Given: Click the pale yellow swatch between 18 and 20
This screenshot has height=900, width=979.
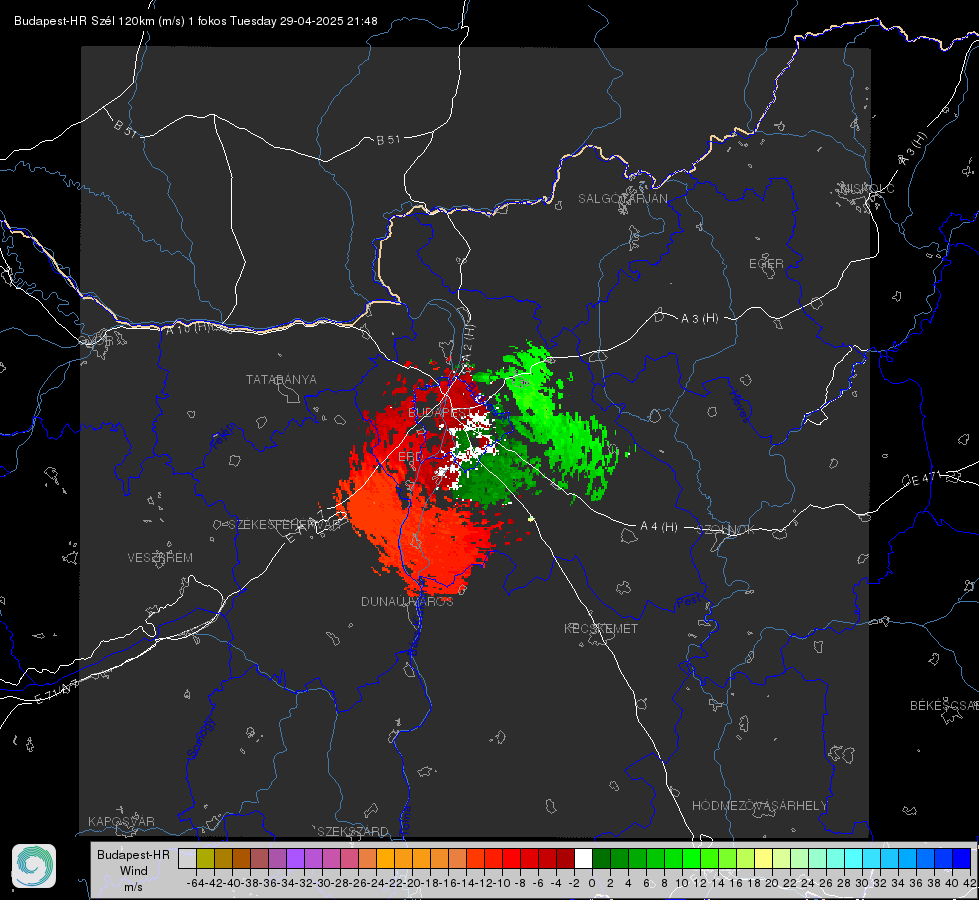Looking at the screenshot, I should [764, 859].
